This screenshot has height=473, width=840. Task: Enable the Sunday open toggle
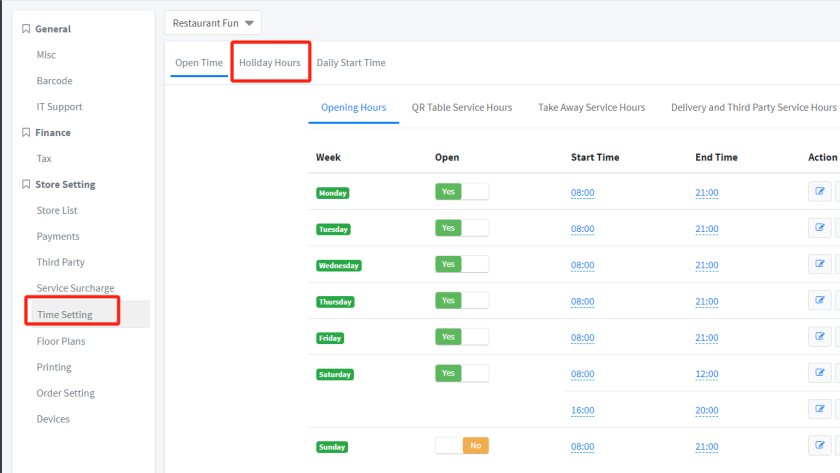click(461, 446)
